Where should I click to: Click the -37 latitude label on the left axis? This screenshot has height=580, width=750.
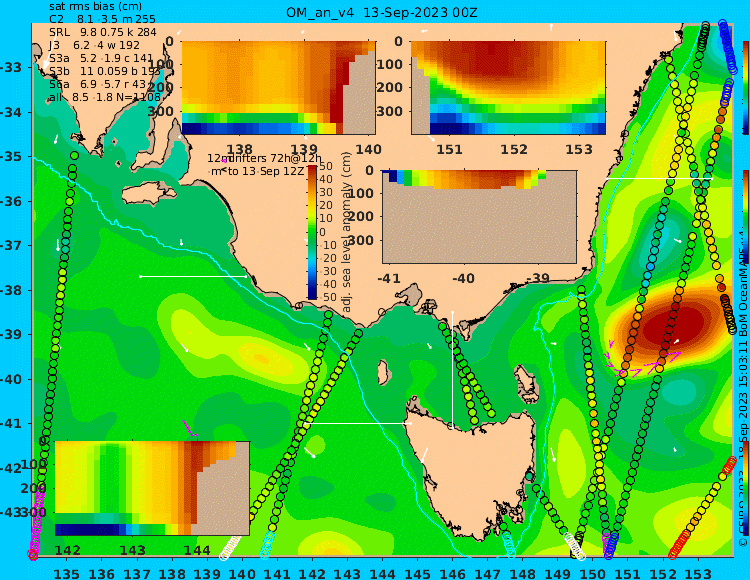[x=11, y=246]
